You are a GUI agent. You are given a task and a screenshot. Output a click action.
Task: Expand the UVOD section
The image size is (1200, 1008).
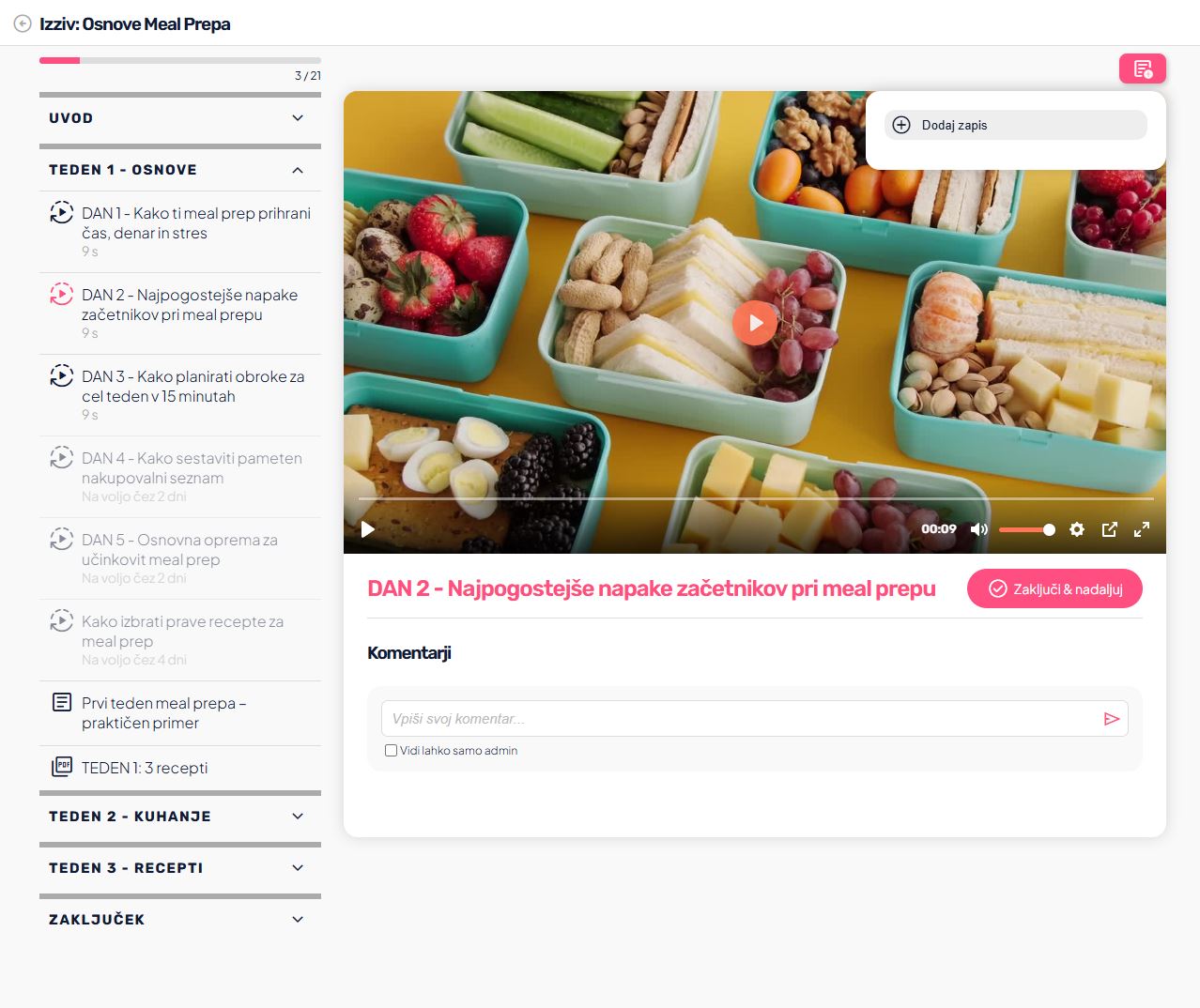point(180,118)
